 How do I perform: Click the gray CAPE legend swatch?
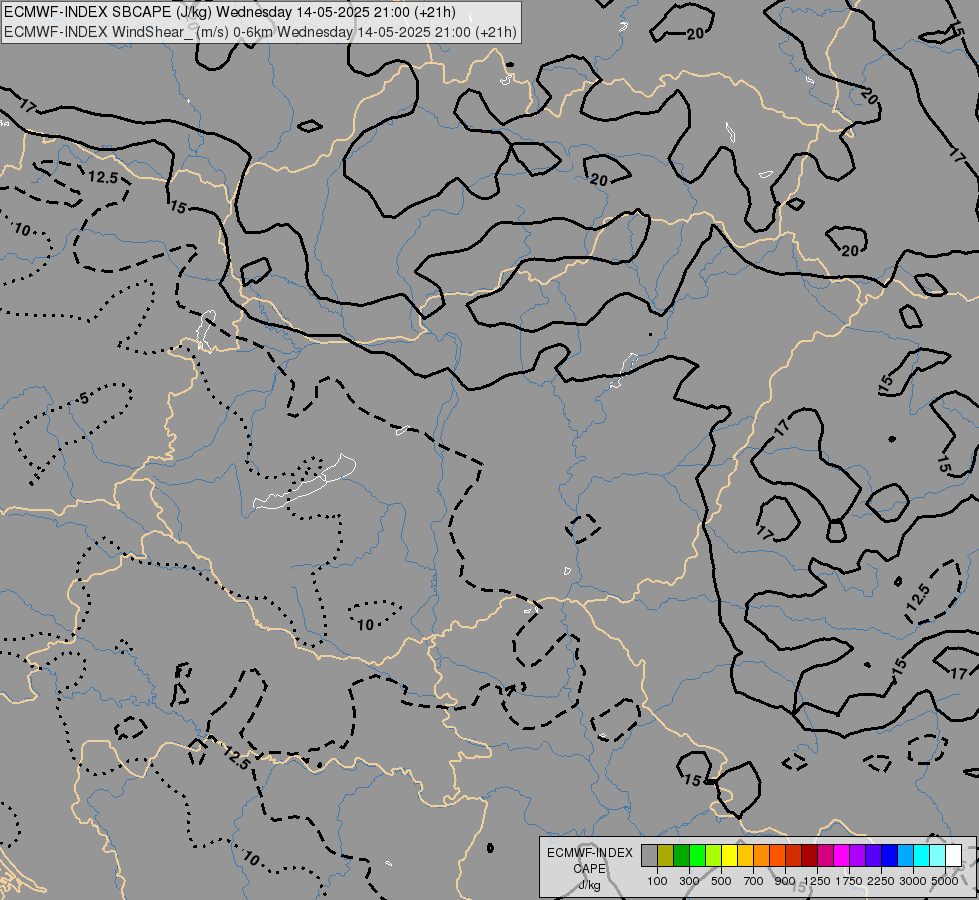click(x=649, y=855)
